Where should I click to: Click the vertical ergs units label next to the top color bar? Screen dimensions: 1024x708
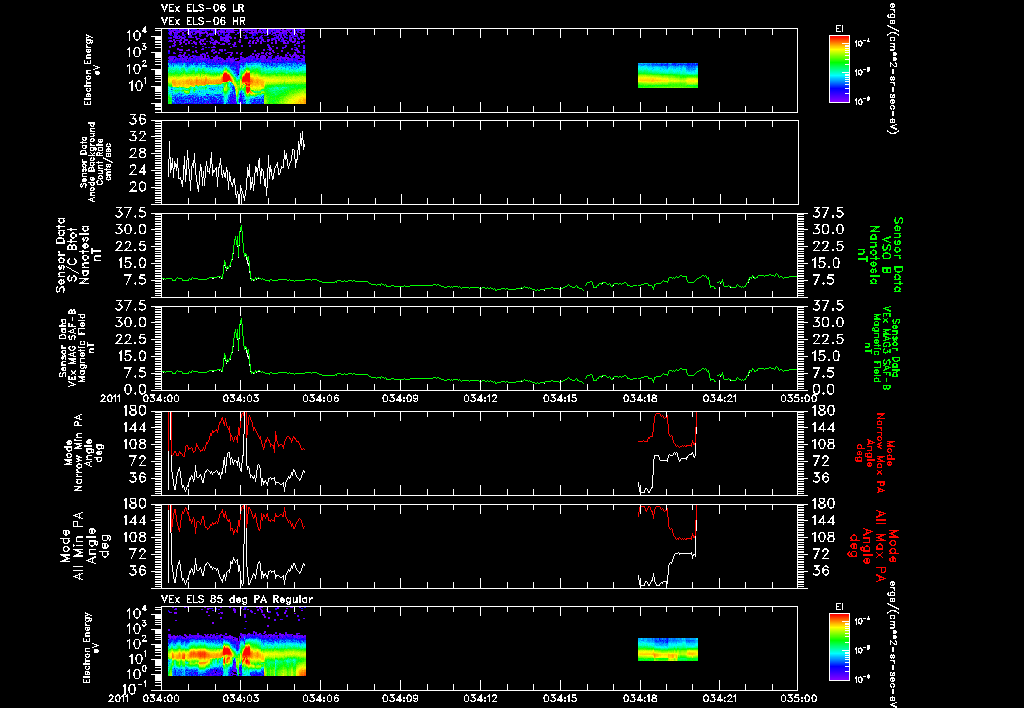pyautogui.click(x=892, y=67)
